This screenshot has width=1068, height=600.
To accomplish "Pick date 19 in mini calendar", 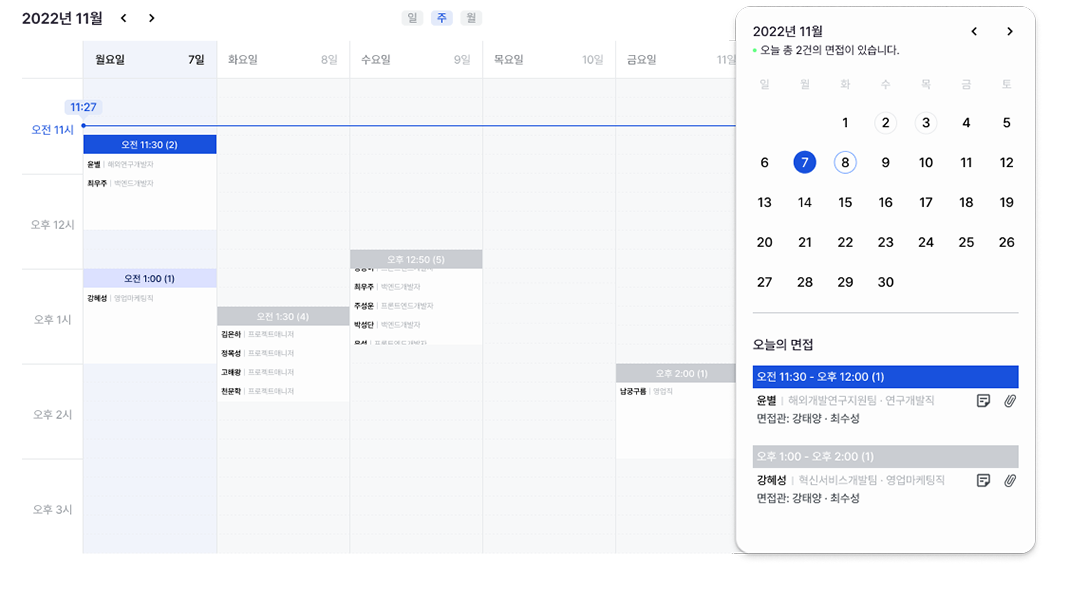I will pos(1006,202).
